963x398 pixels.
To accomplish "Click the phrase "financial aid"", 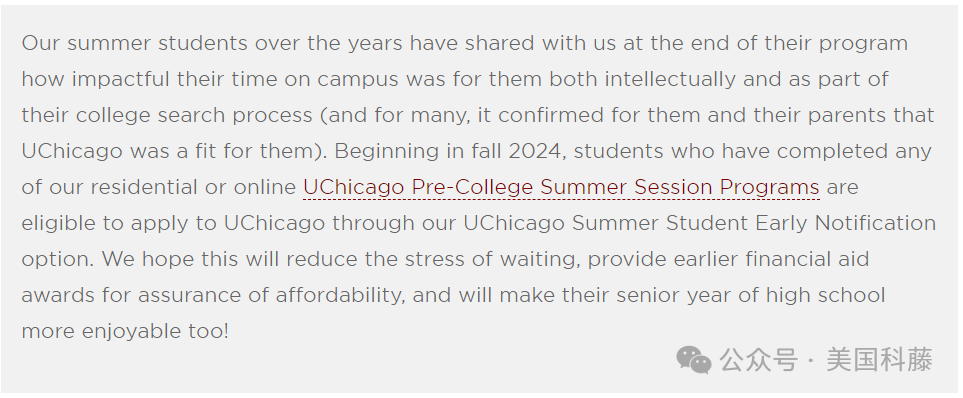I will pyautogui.click(x=807, y=259).
